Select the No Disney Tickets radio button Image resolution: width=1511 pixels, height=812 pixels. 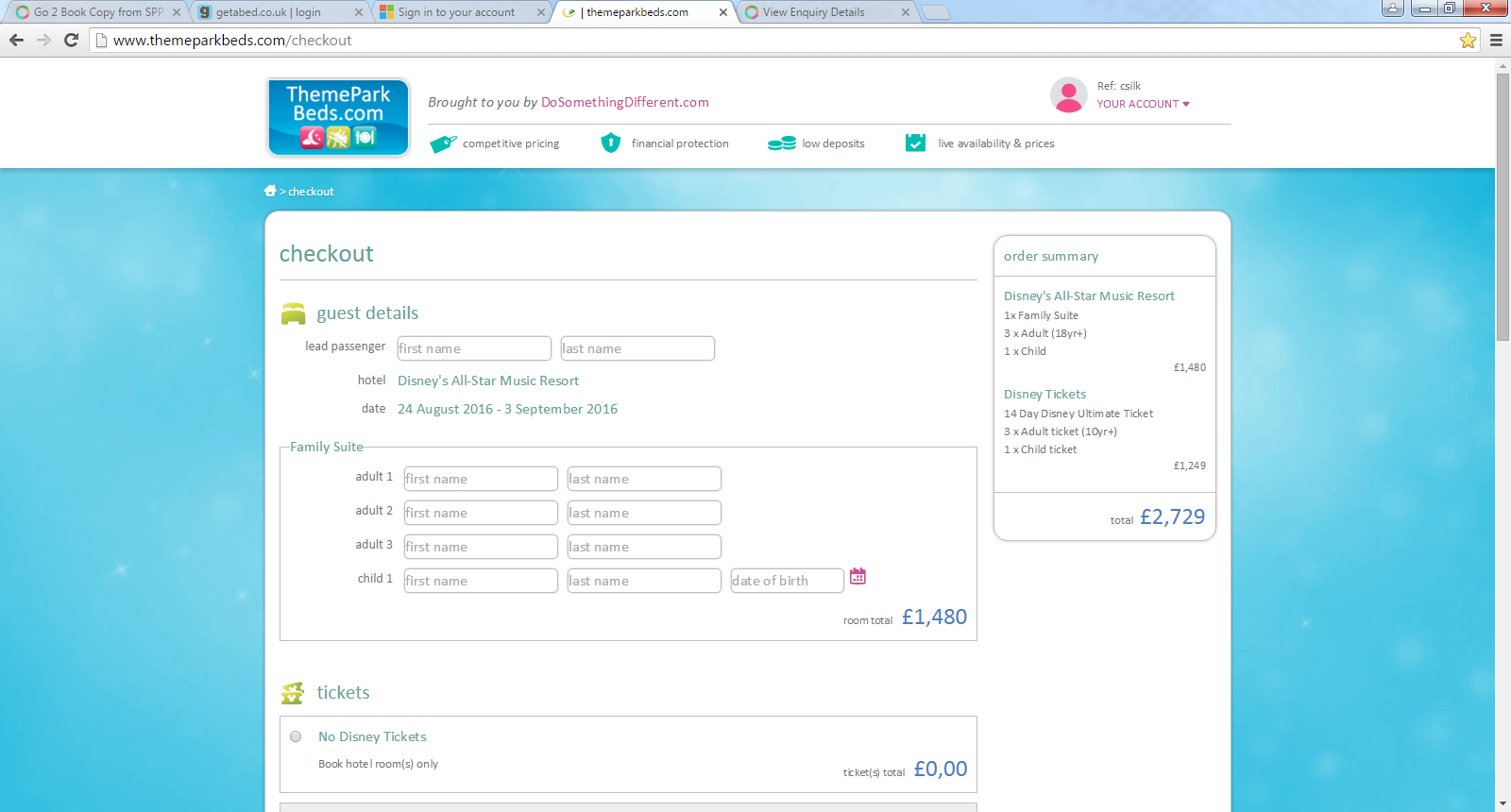coord(296,736)
